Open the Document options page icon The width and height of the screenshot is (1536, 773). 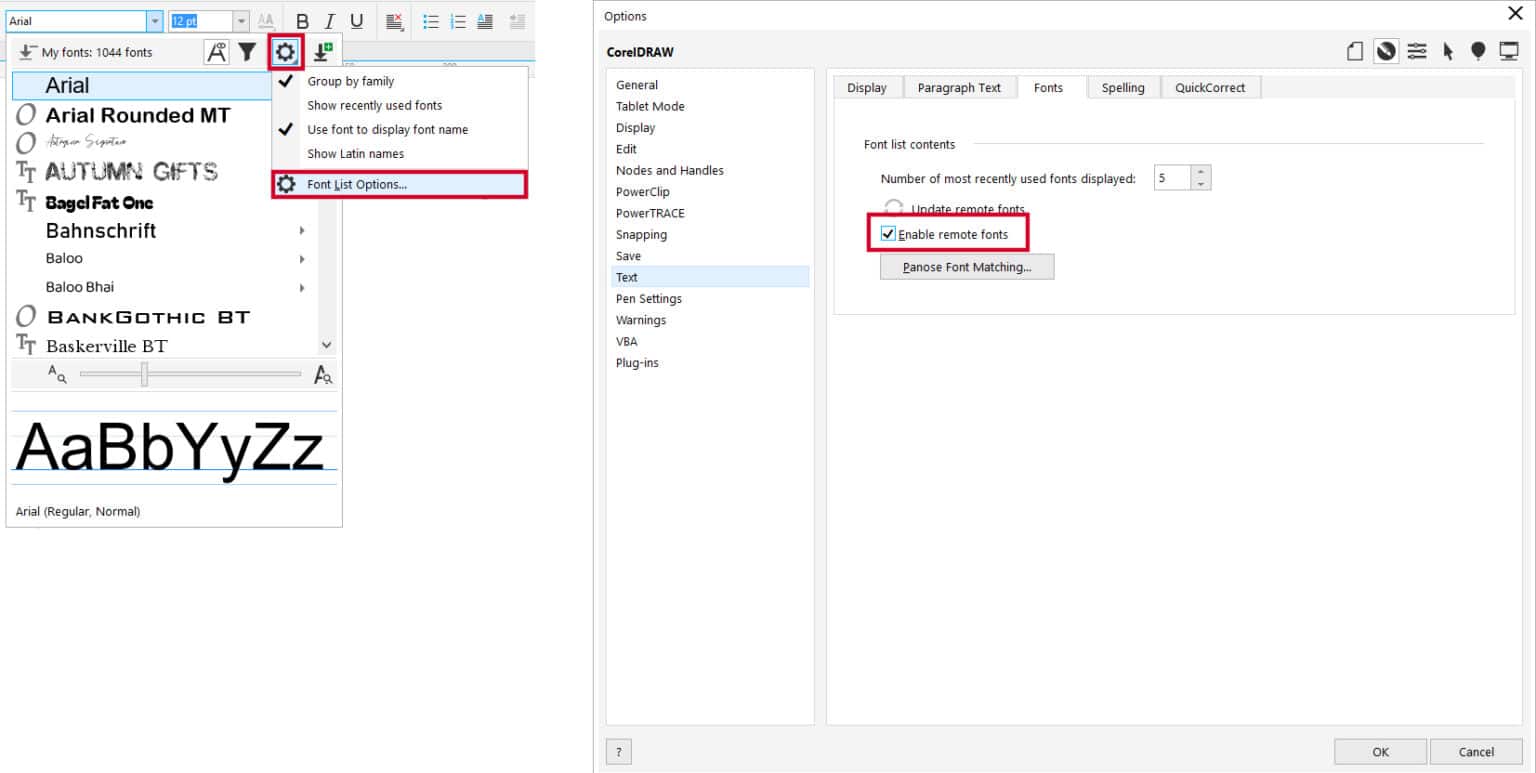pos(1355,49)
